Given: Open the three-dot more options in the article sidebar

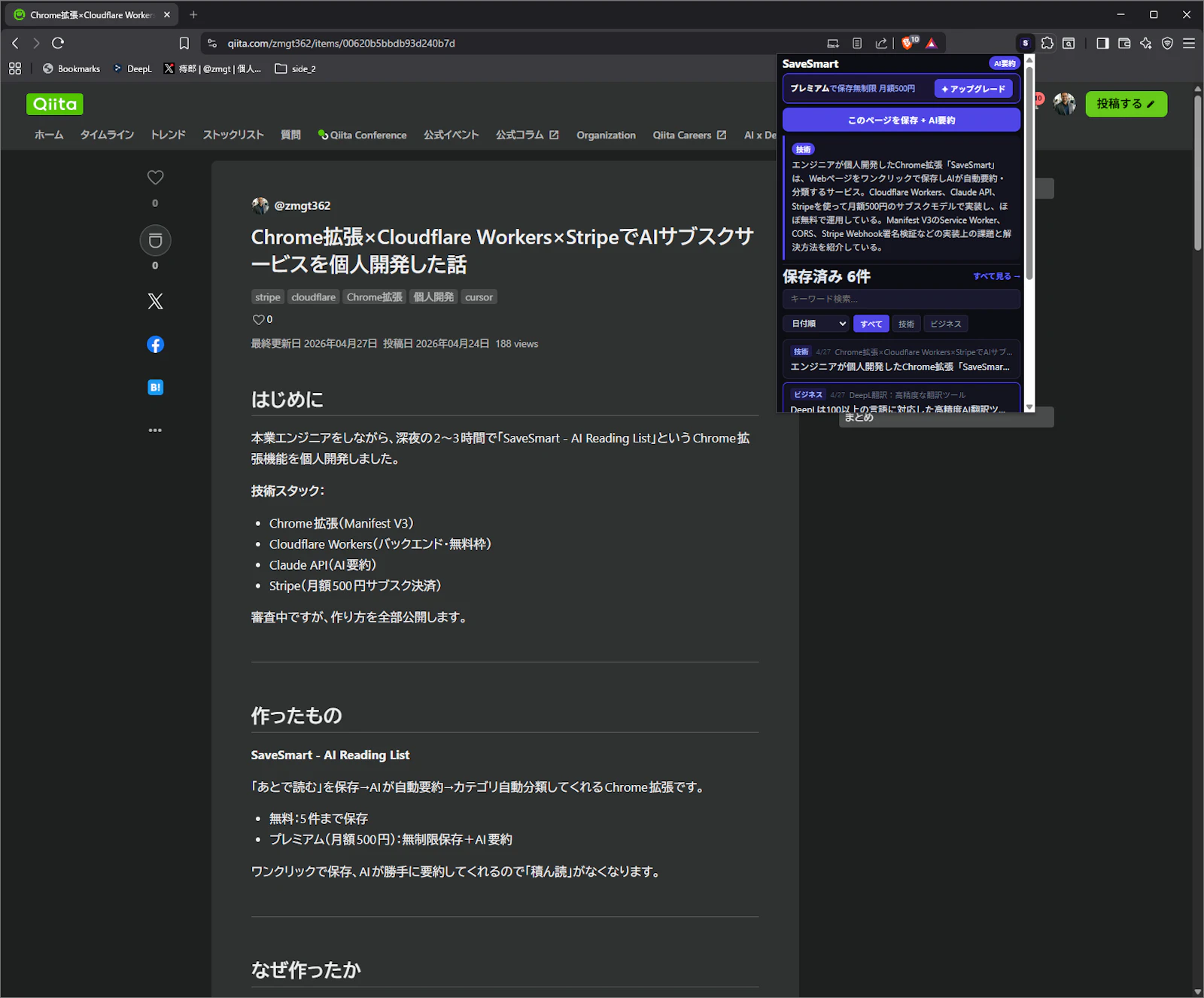Looking at the screenshot, I should click(155, 431).
